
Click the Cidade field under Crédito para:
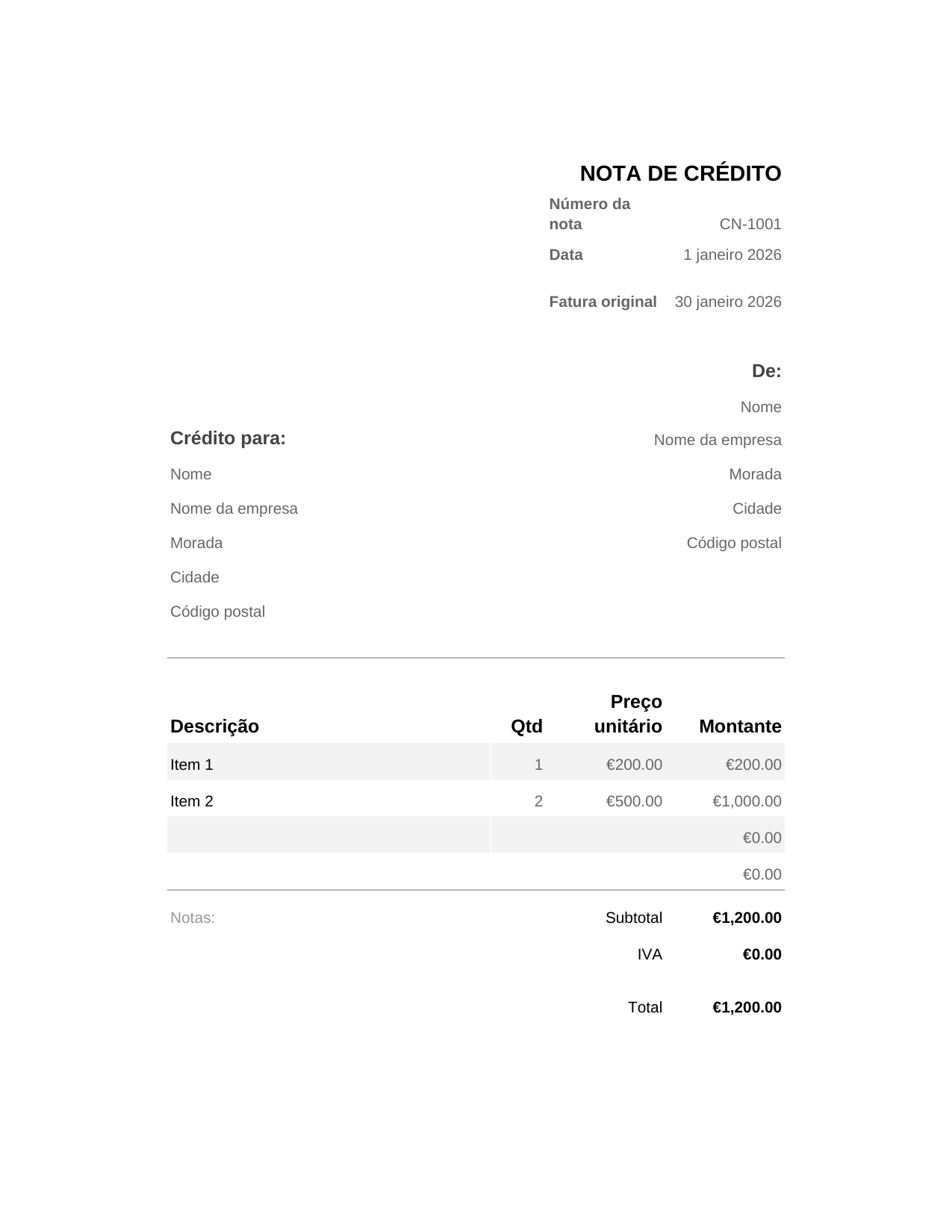[x=195, y=577]
